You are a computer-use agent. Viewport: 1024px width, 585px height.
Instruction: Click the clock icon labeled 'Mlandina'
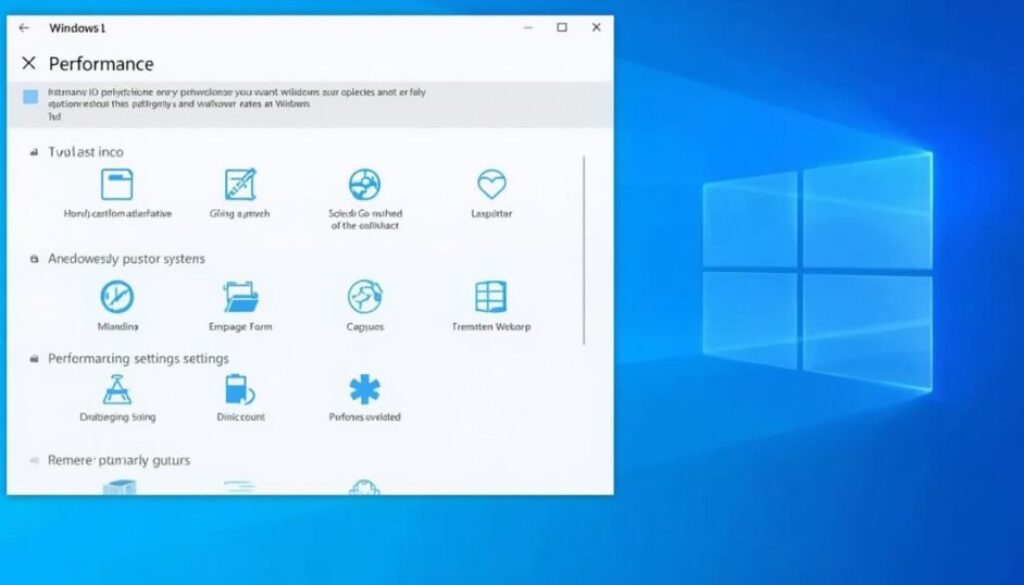pyautogui.click(x=117, y=297)
